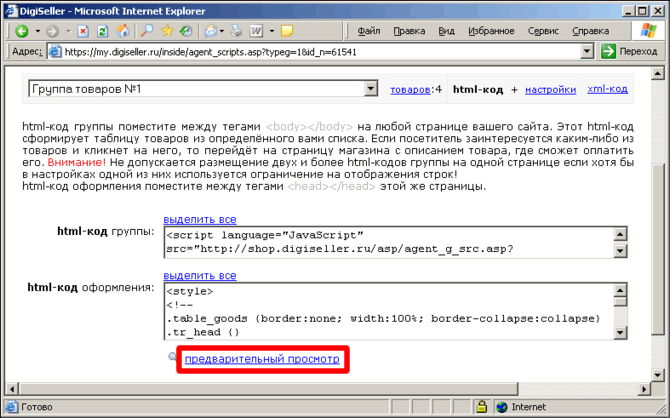Click the horizontal scrollbar right arrow

(644, 389)
